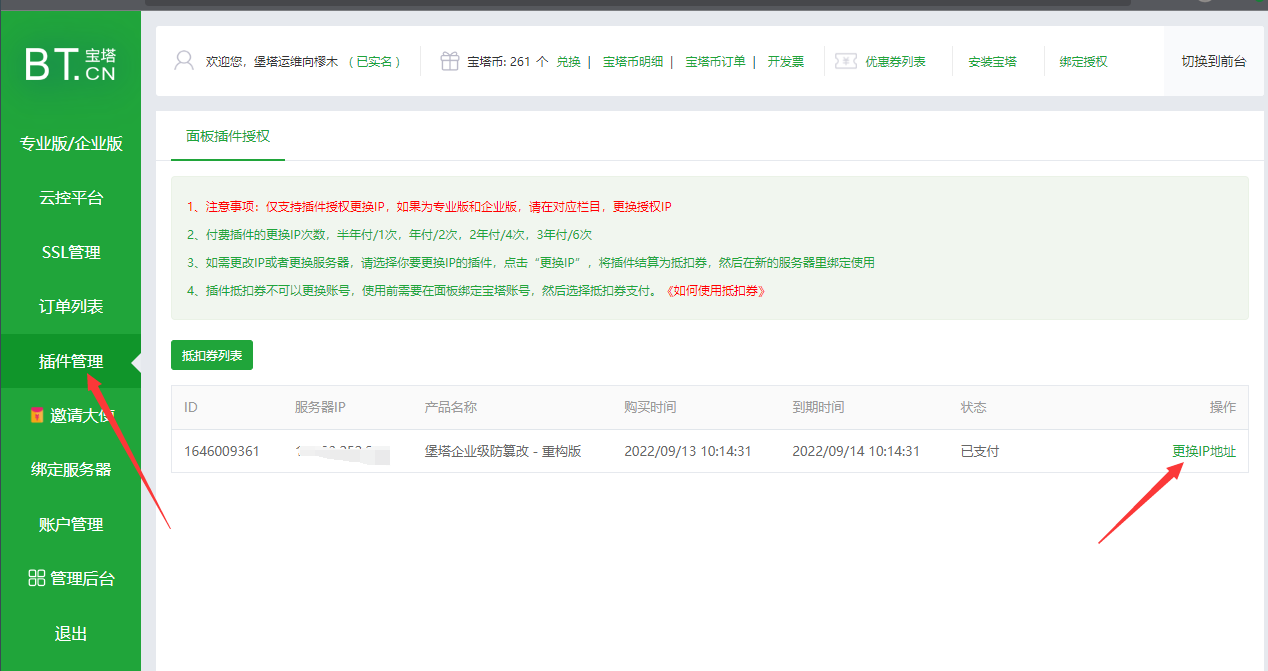Open 宝塔币明细 link
The image size is (1268, 671).
[633, 61]
